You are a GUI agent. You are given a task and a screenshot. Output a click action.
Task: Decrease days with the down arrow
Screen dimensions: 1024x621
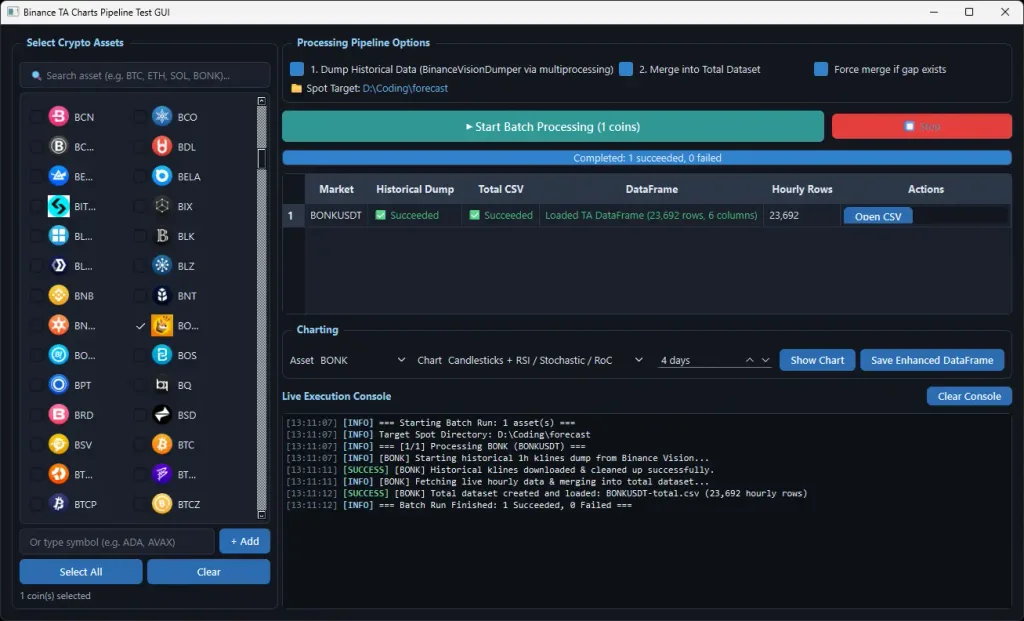pyautogui.click(x=765, y=360)
